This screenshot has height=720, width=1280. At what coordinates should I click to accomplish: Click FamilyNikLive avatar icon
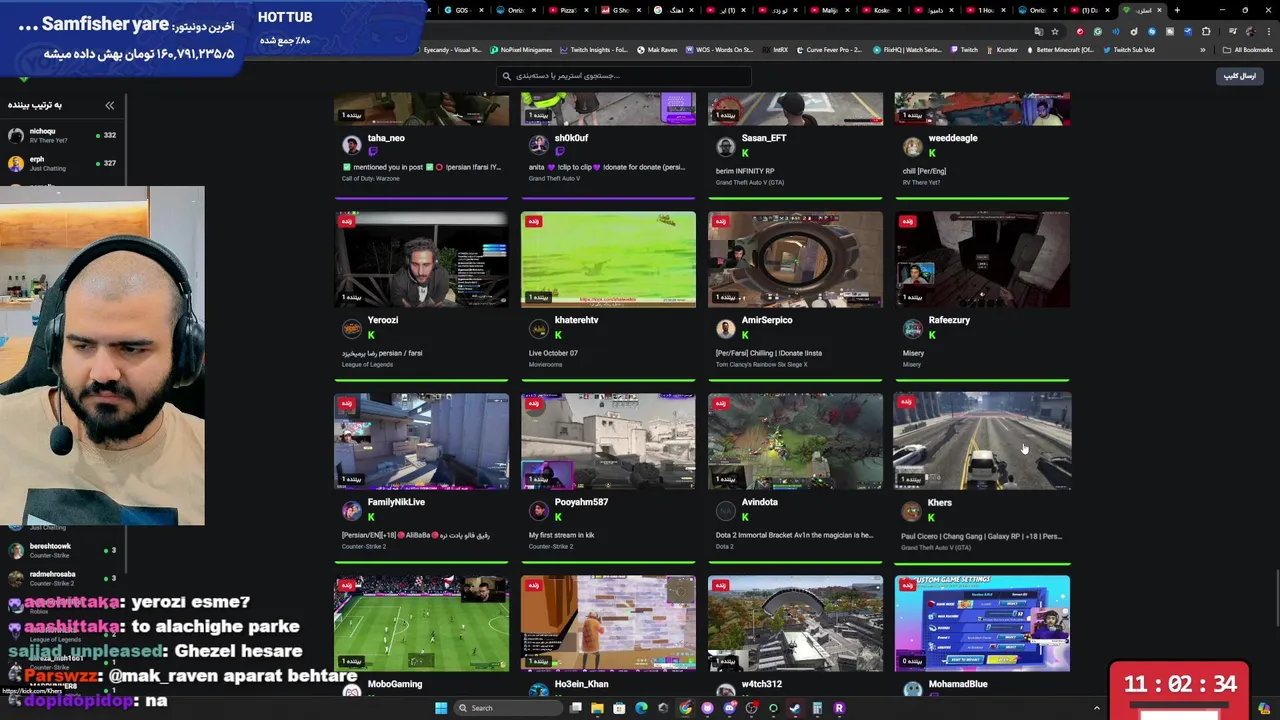(x=352, y=510)
